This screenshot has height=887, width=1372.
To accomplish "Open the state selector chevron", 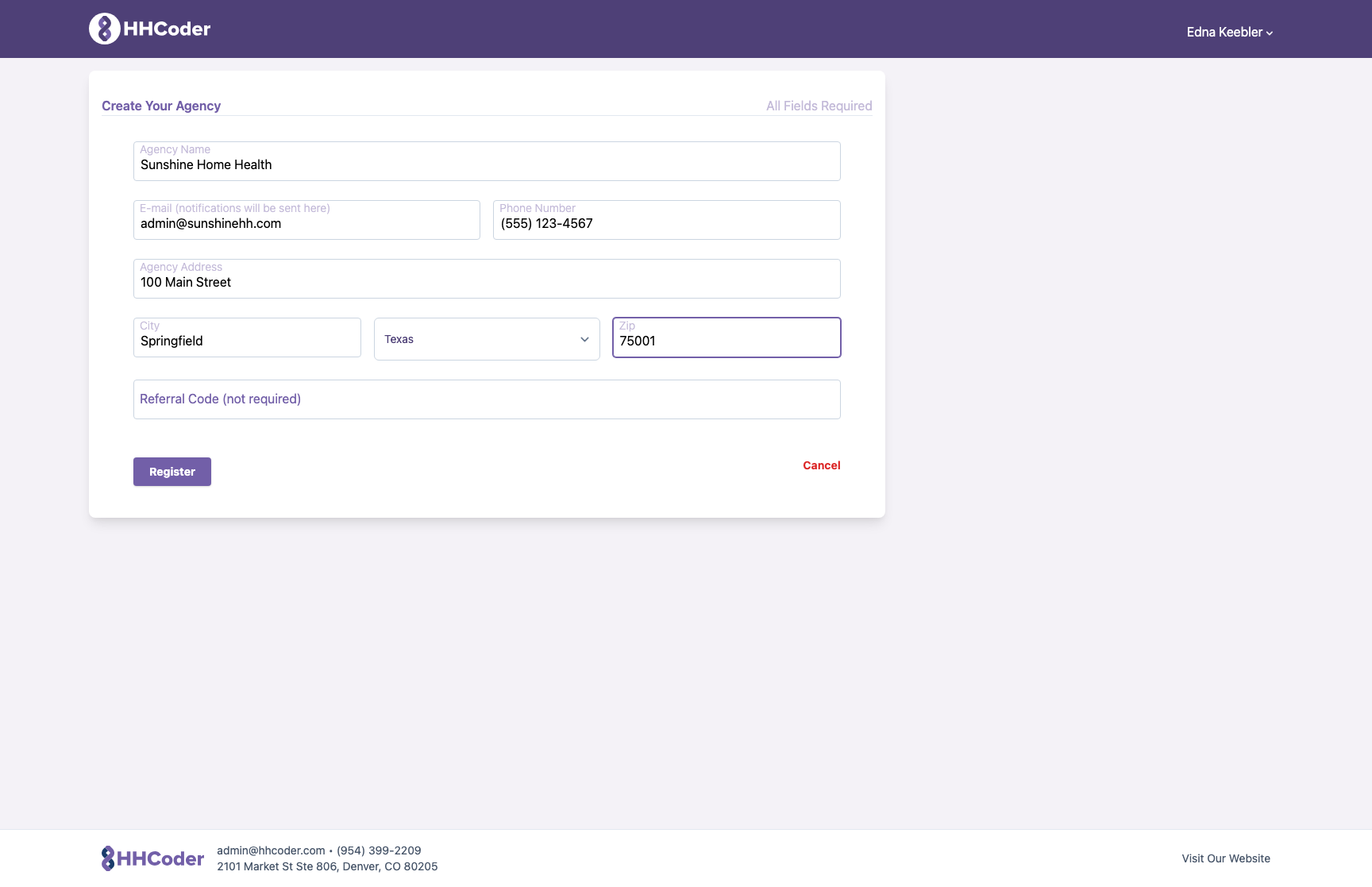I will click(584, 338).
